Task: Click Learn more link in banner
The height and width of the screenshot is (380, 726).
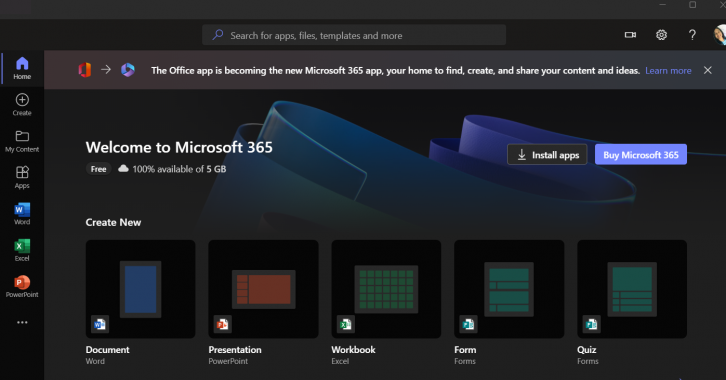Action: [x=668, y=71]
